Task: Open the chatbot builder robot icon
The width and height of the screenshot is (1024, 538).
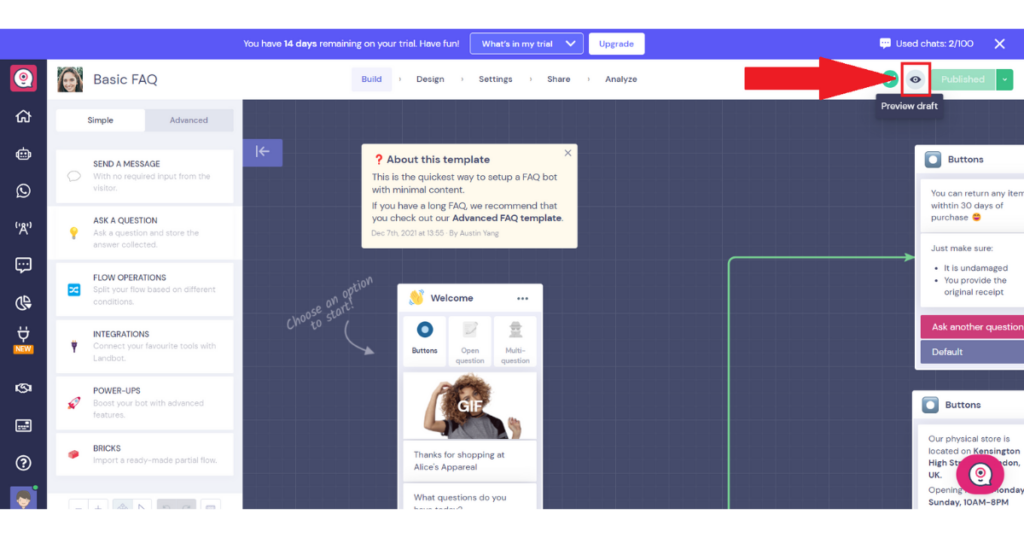Action: [x=23, y=154]
